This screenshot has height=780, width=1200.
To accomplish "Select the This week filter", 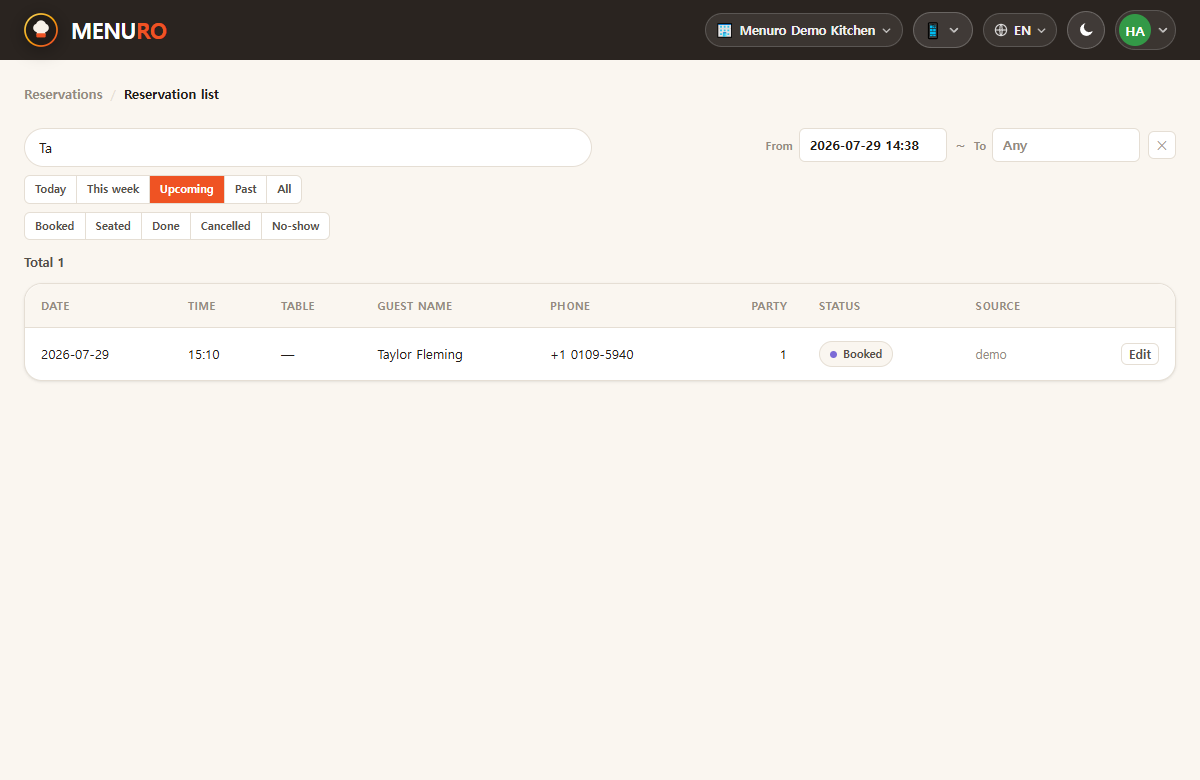I will [x=113, y=189].
